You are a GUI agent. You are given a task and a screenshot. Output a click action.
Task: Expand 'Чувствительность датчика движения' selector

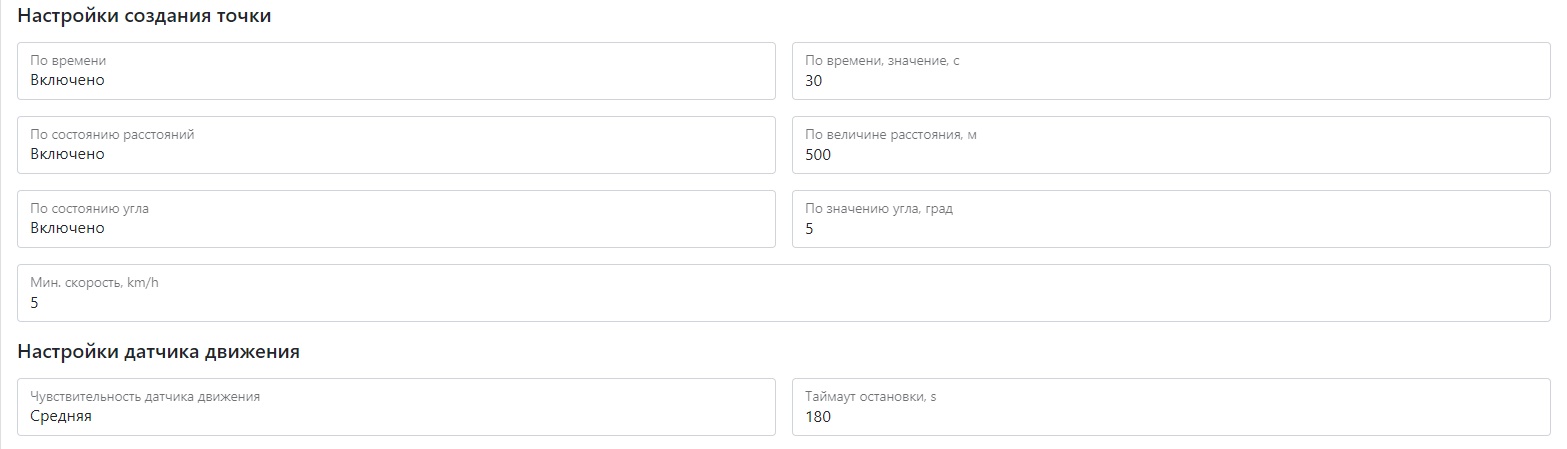(x=396, y=407)
